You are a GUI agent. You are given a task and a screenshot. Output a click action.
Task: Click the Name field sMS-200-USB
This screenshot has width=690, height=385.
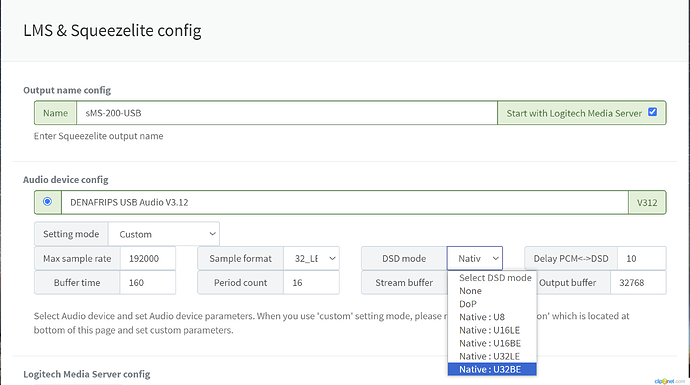click(x=287, y=113)
